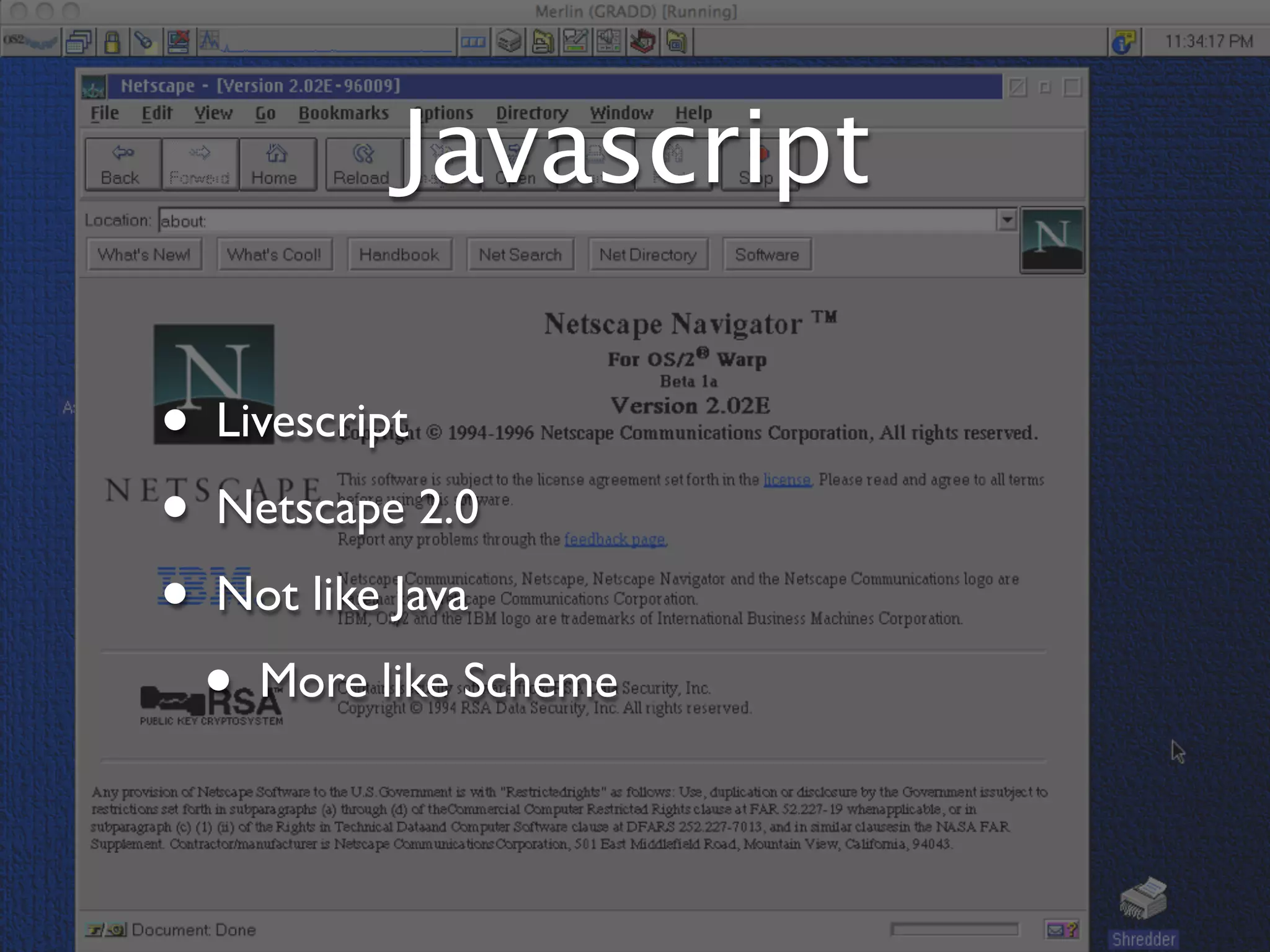Click the What's Cool! directory button
The image size is (1270, 952).
(x=274, y=255)
